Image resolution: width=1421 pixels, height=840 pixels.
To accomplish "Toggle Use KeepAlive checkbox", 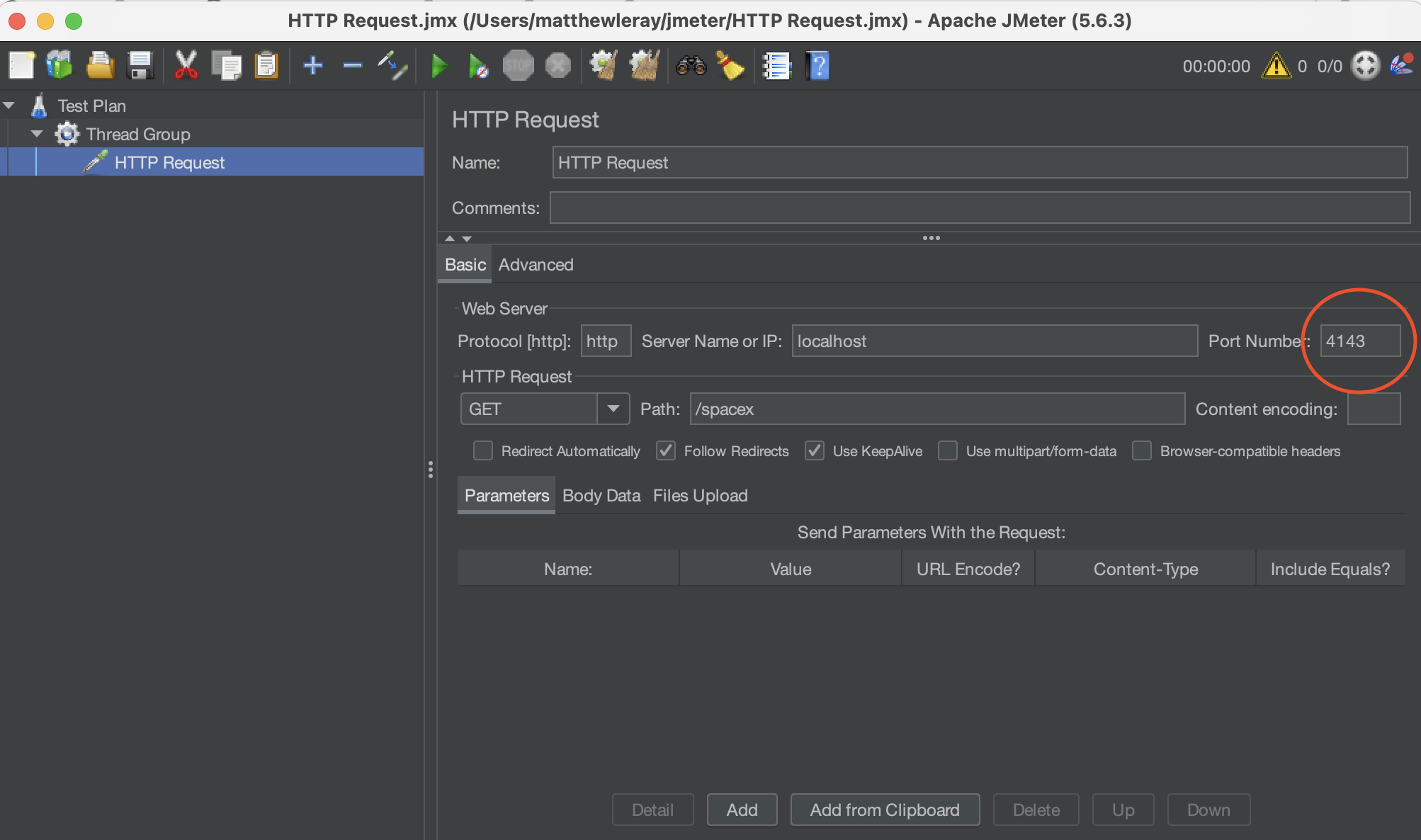I will pyautogui.click(x=815, y=450).
